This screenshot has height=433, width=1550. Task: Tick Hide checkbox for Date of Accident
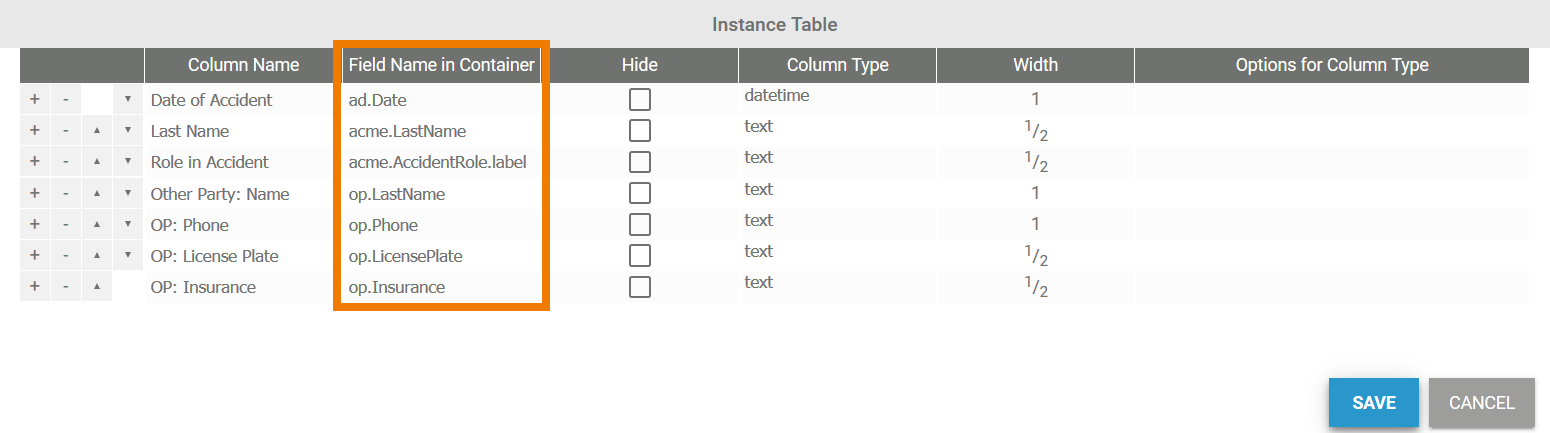click(640, 100)
